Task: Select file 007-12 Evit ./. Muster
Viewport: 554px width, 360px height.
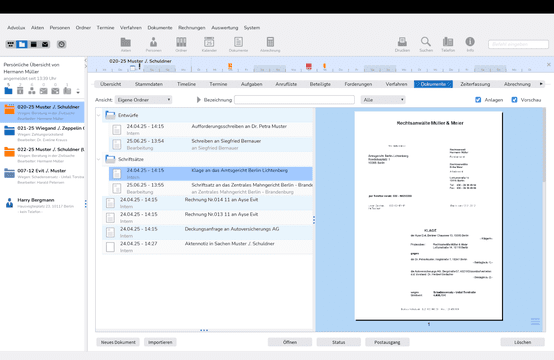Action: [x=42, y=176]
